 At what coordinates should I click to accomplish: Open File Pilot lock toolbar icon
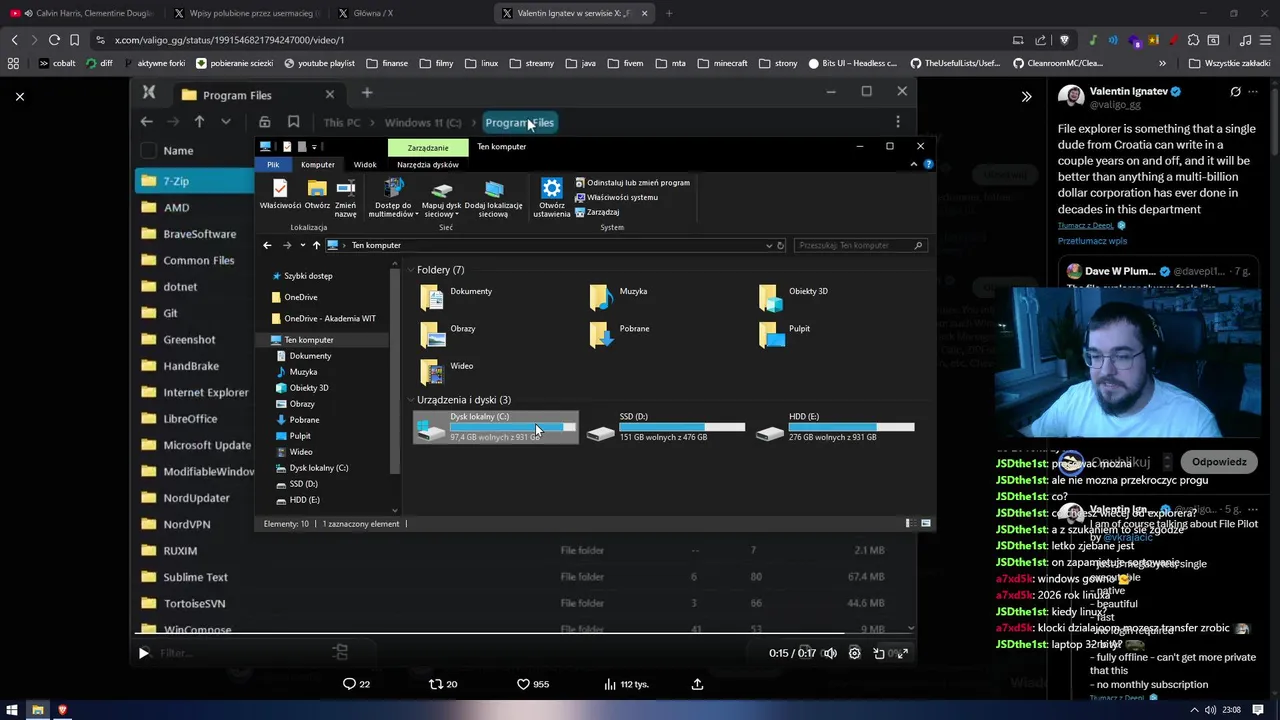point(264,122)
